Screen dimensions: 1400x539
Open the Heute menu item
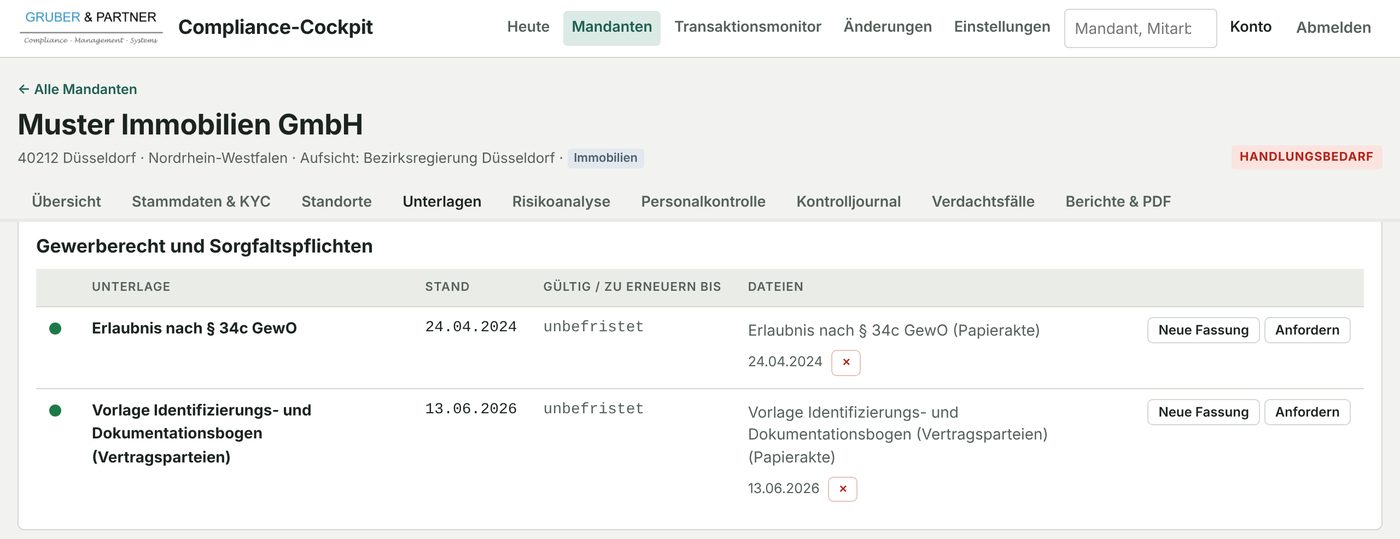click(x=528, y=27)
